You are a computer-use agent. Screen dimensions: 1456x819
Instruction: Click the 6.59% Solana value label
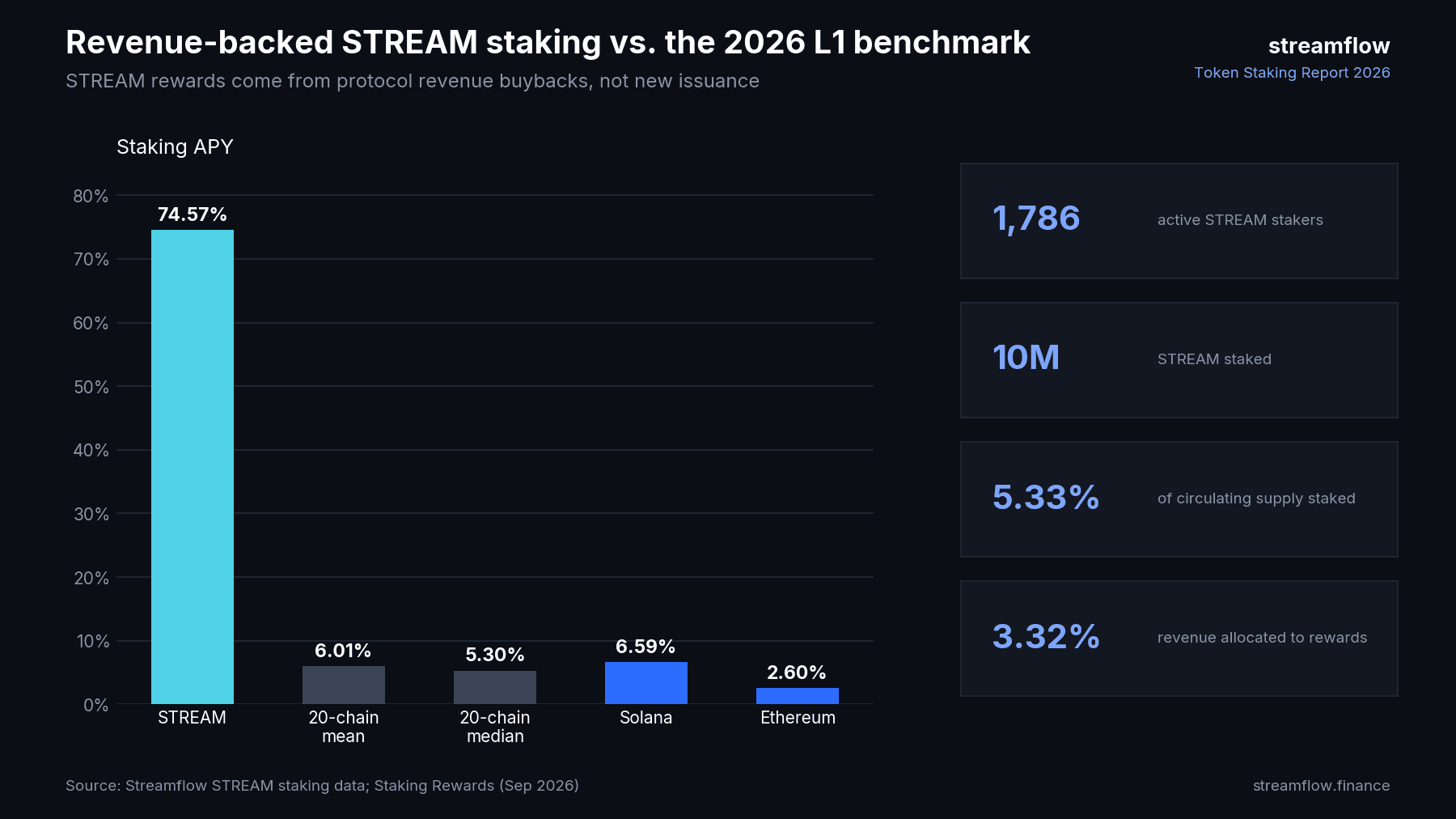645,647
